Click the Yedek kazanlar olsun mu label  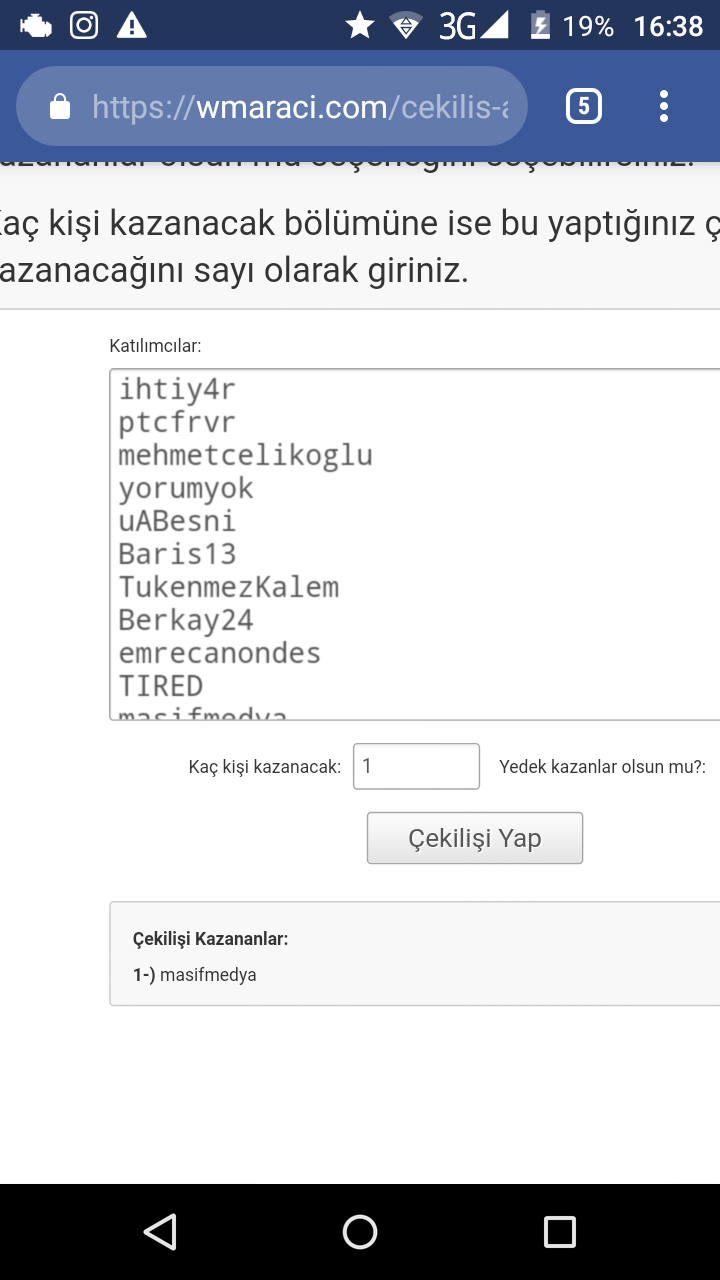(x=603, y=767)
